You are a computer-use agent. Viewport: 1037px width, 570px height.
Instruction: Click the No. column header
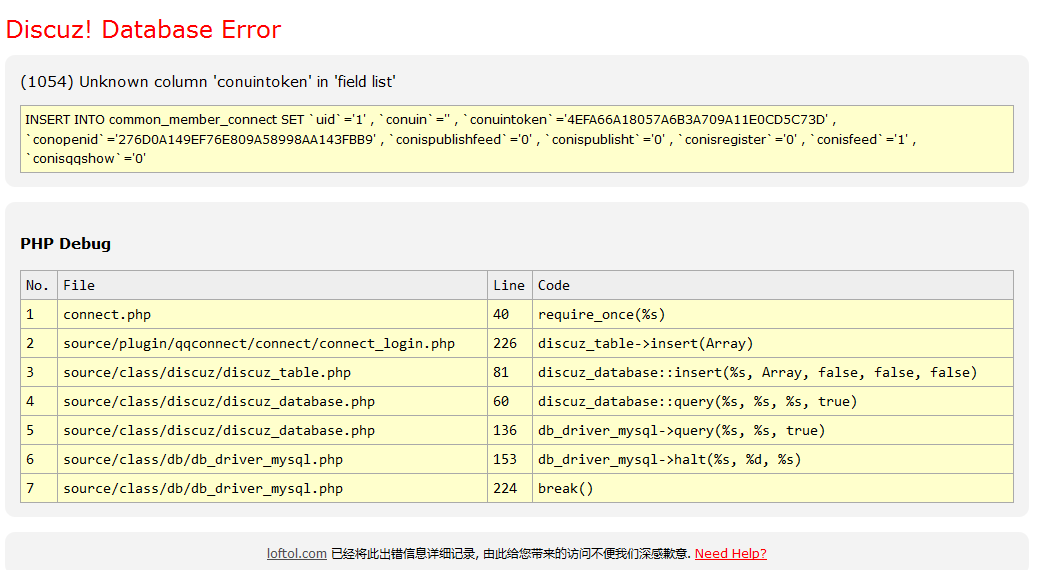pyautogui.click(x=39, y=285)
